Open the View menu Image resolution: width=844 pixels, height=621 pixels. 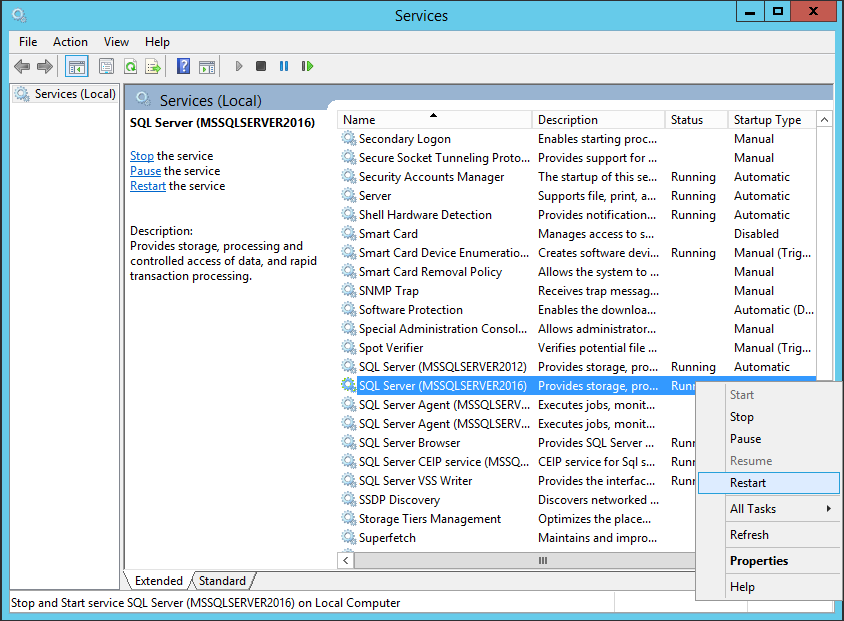coord(116,42)
